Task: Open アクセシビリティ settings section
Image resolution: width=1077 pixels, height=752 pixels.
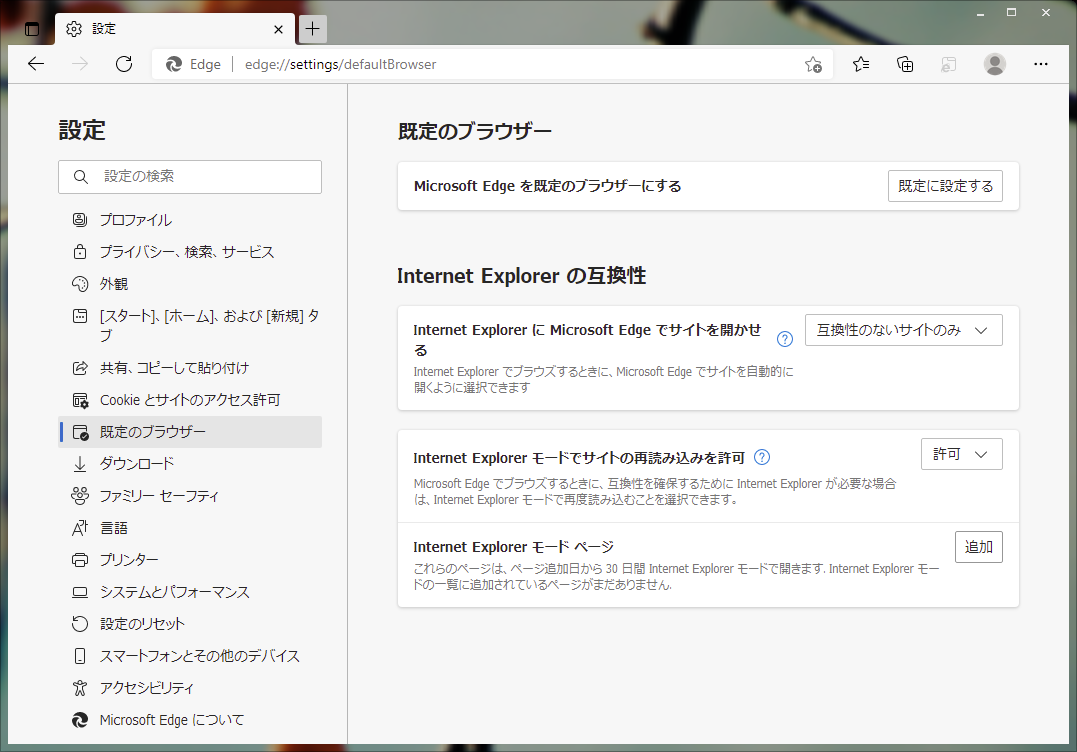Action: tap(190, 687)
